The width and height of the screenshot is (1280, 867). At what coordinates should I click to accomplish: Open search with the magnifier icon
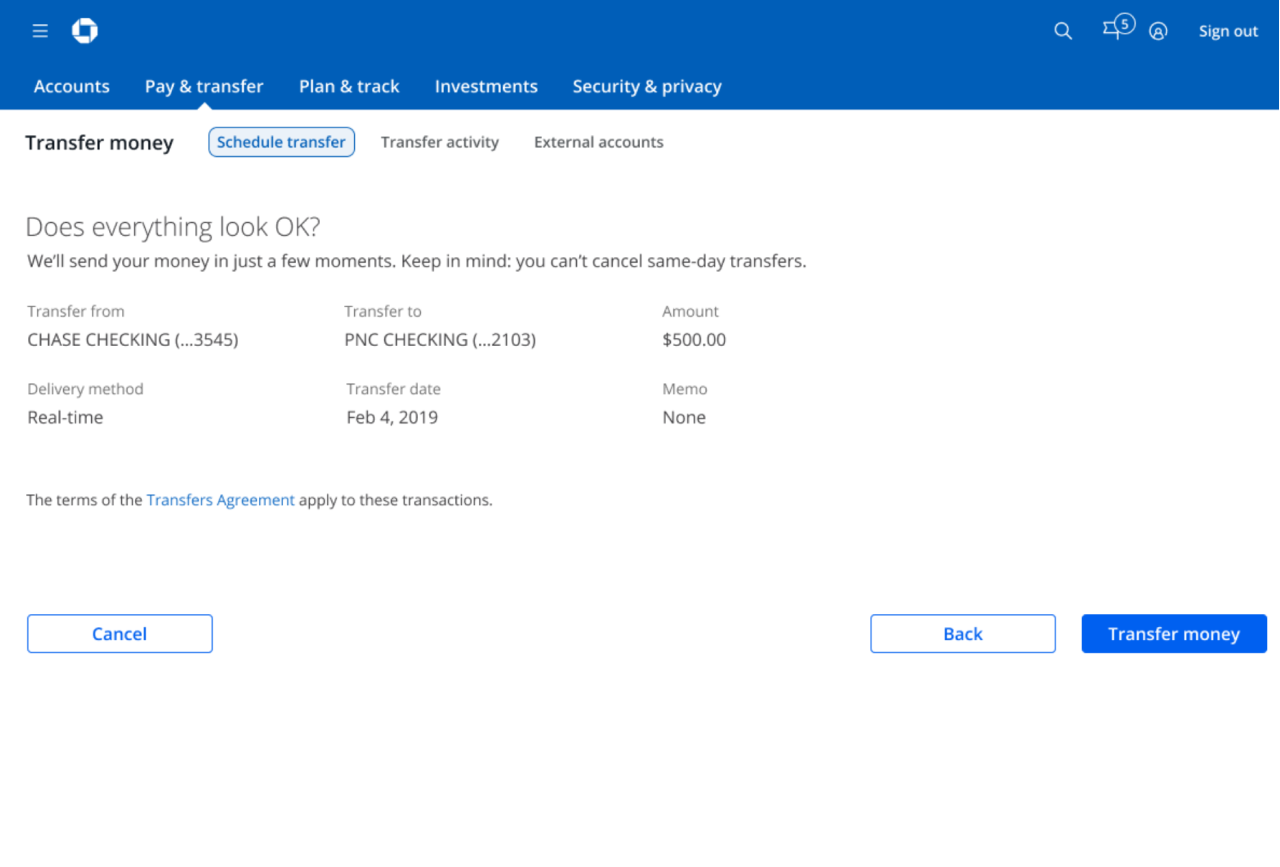tap(1063, 31)
